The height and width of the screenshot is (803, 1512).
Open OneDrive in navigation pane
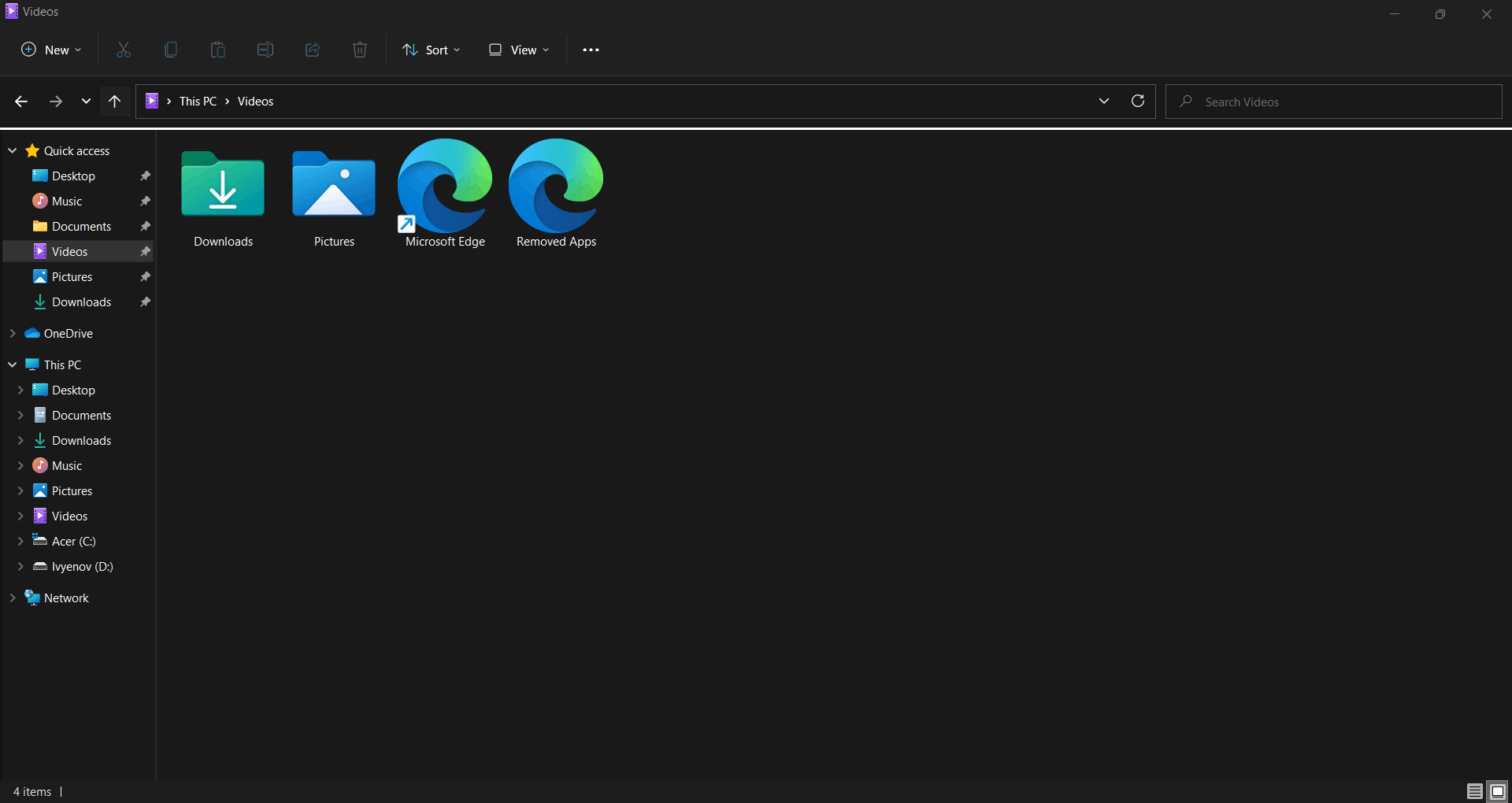coord(68,333)
